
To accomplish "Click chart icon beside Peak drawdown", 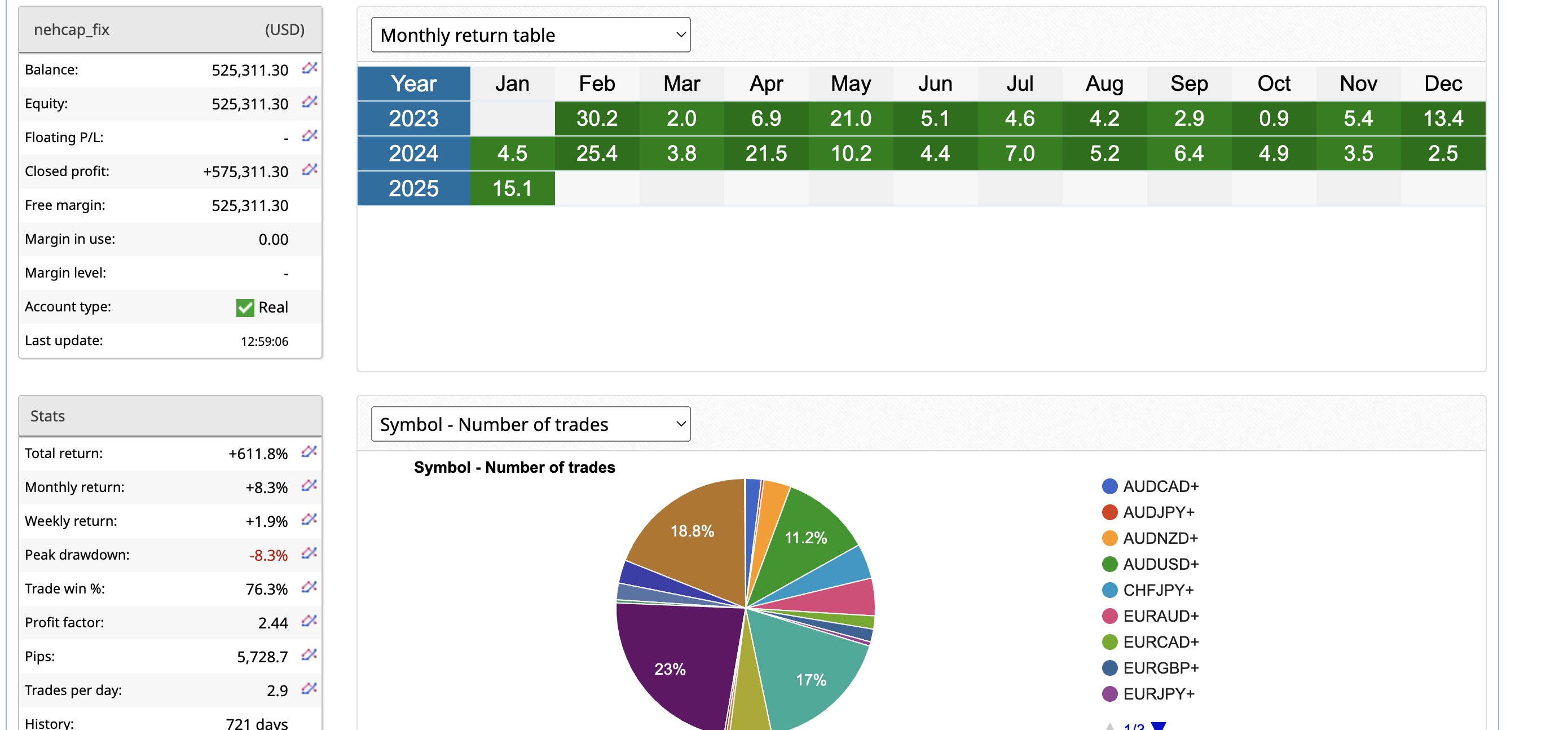I will point(309,553).
